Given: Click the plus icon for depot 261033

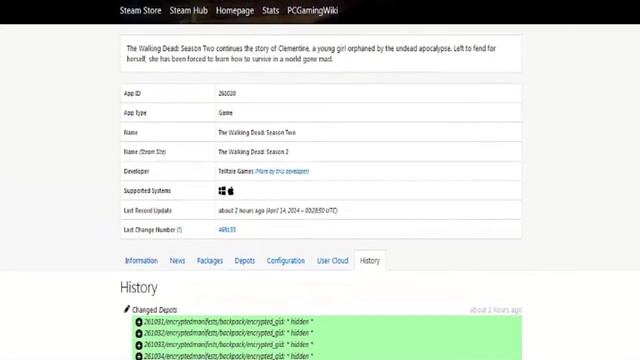Looking at the screenshot, I should (139, 345).
